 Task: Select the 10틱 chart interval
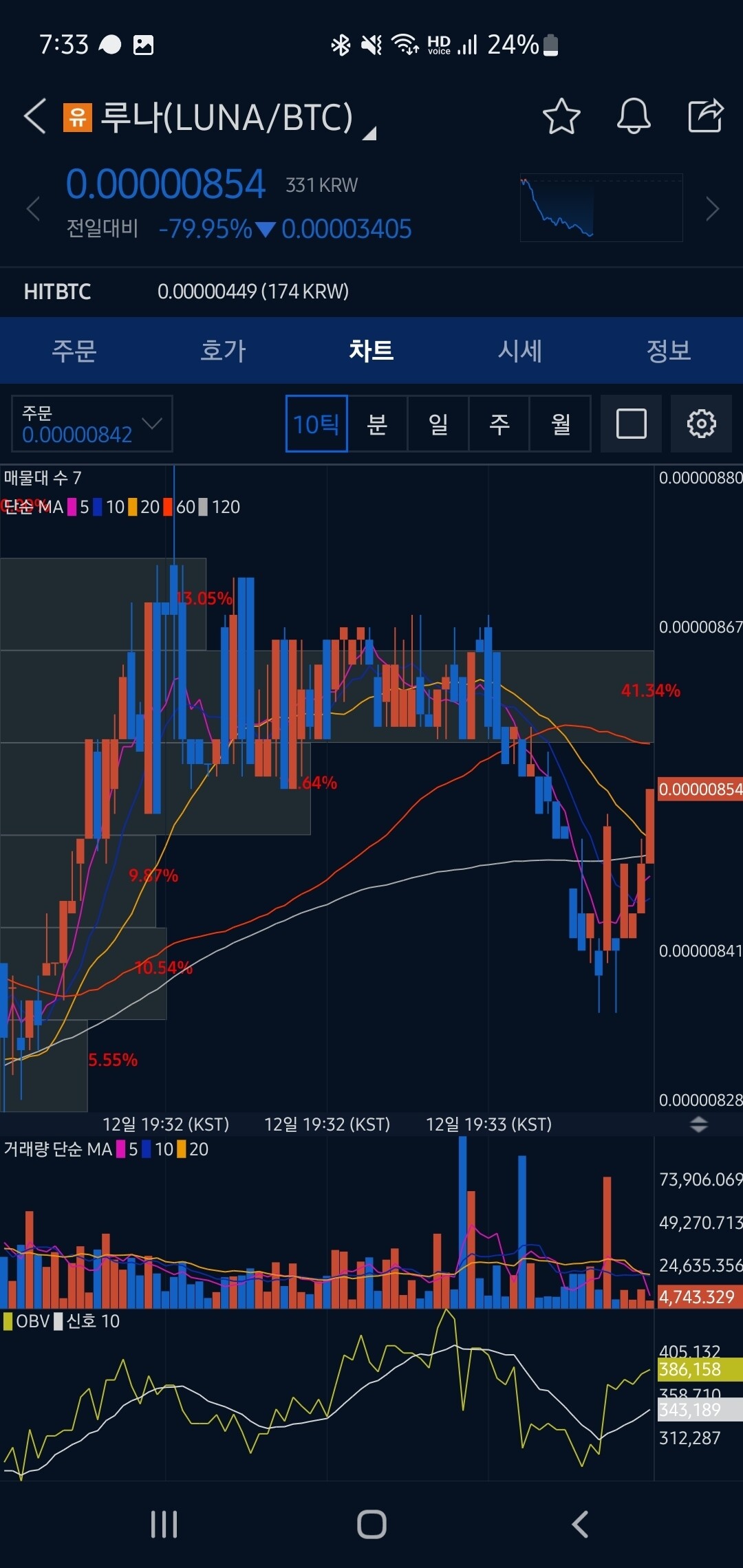316,424
